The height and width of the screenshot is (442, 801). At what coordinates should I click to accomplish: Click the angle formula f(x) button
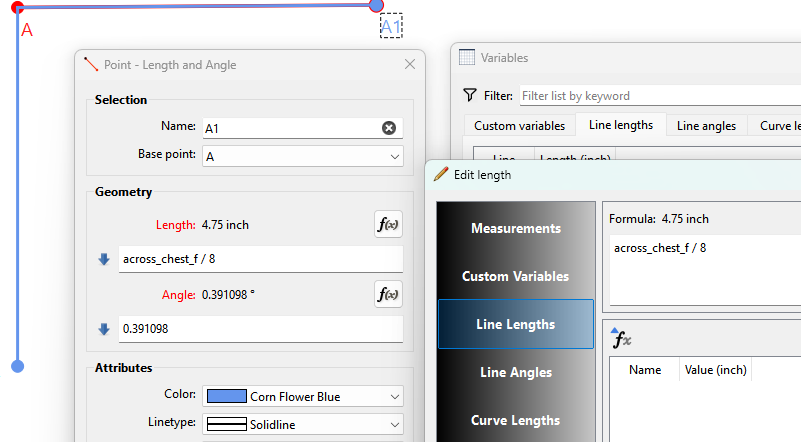tap(387, 294)
